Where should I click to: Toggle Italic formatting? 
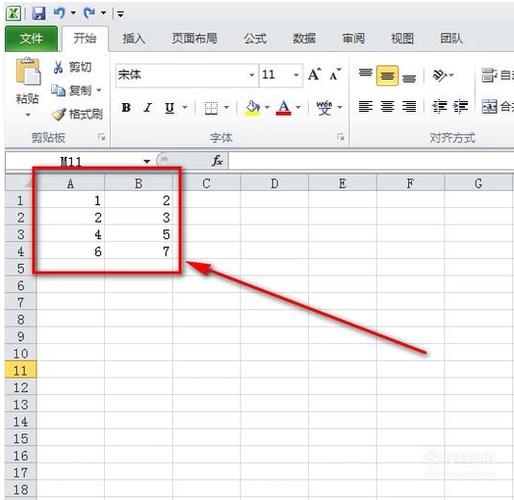[x=148, y=108]
